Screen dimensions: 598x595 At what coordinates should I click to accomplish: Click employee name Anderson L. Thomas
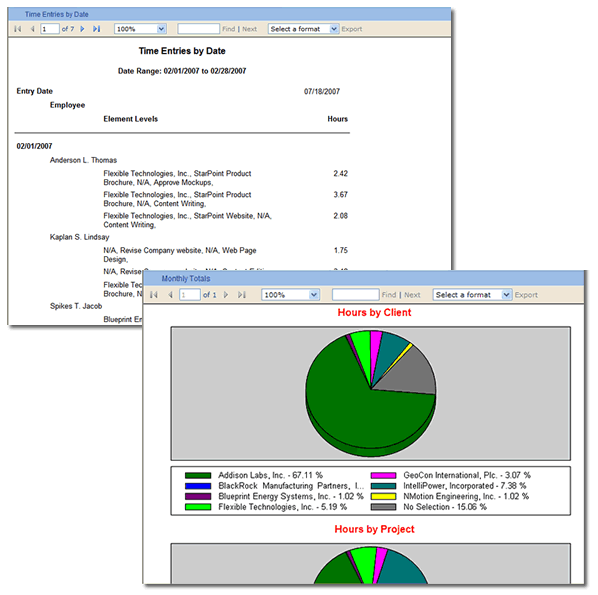[x=83, y=160]
